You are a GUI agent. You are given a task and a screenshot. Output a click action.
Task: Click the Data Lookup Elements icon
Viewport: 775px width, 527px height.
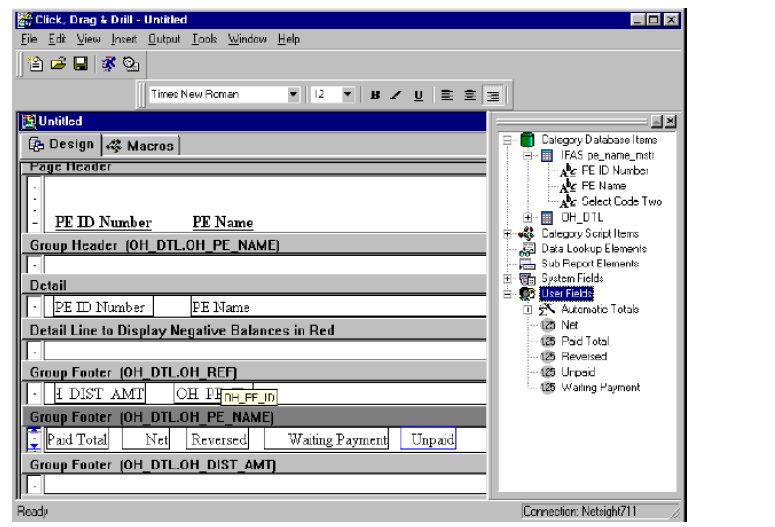(526, 248)
